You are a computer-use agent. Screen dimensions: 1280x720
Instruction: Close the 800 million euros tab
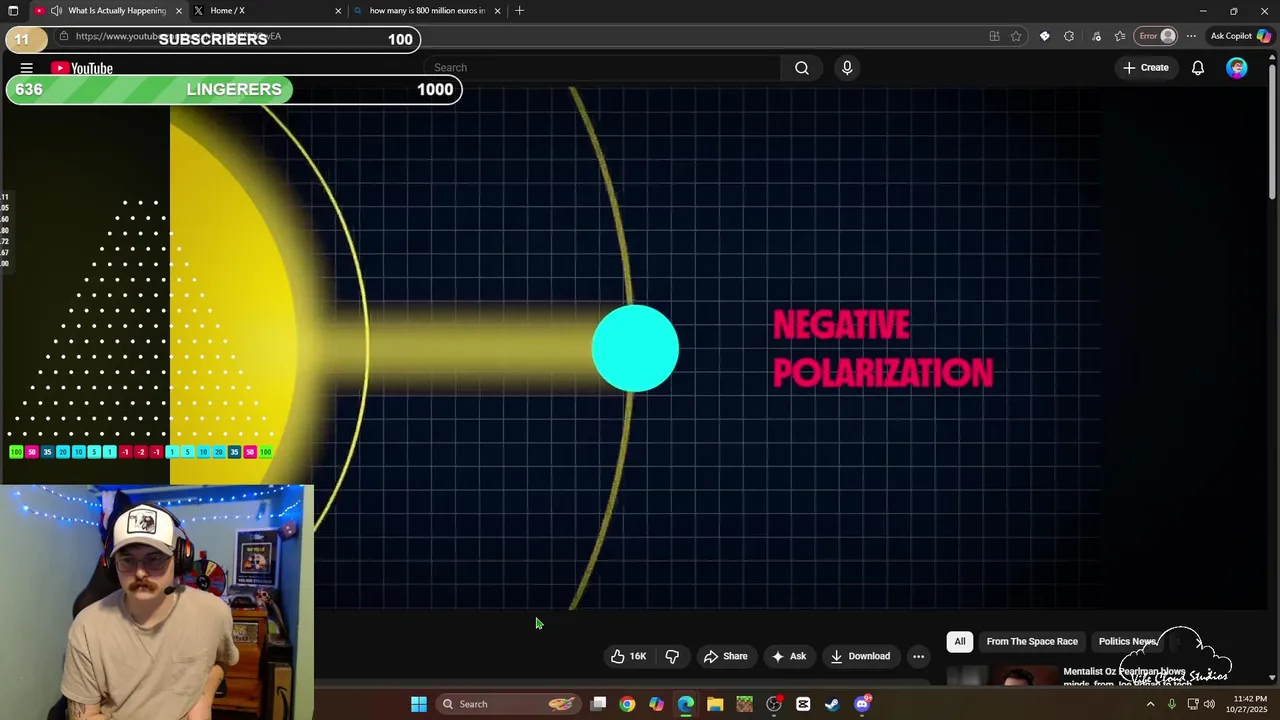click(x=497, y=11)
